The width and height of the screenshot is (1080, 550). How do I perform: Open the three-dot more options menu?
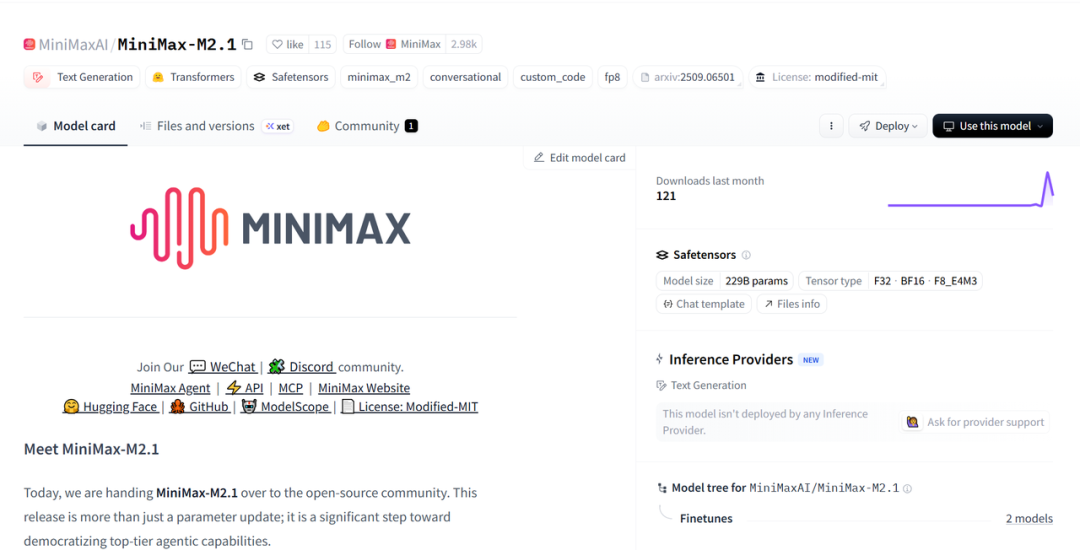point(831,126)
